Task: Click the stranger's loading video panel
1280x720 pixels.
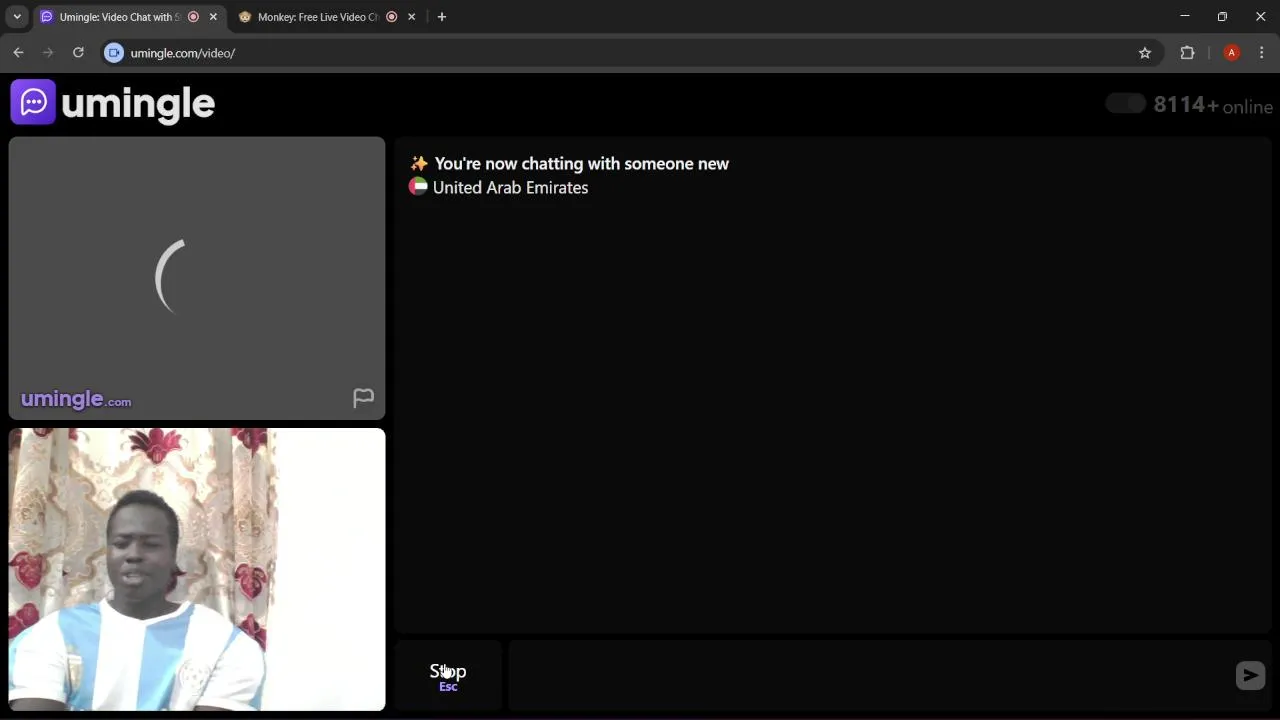Action: (197, 278)
